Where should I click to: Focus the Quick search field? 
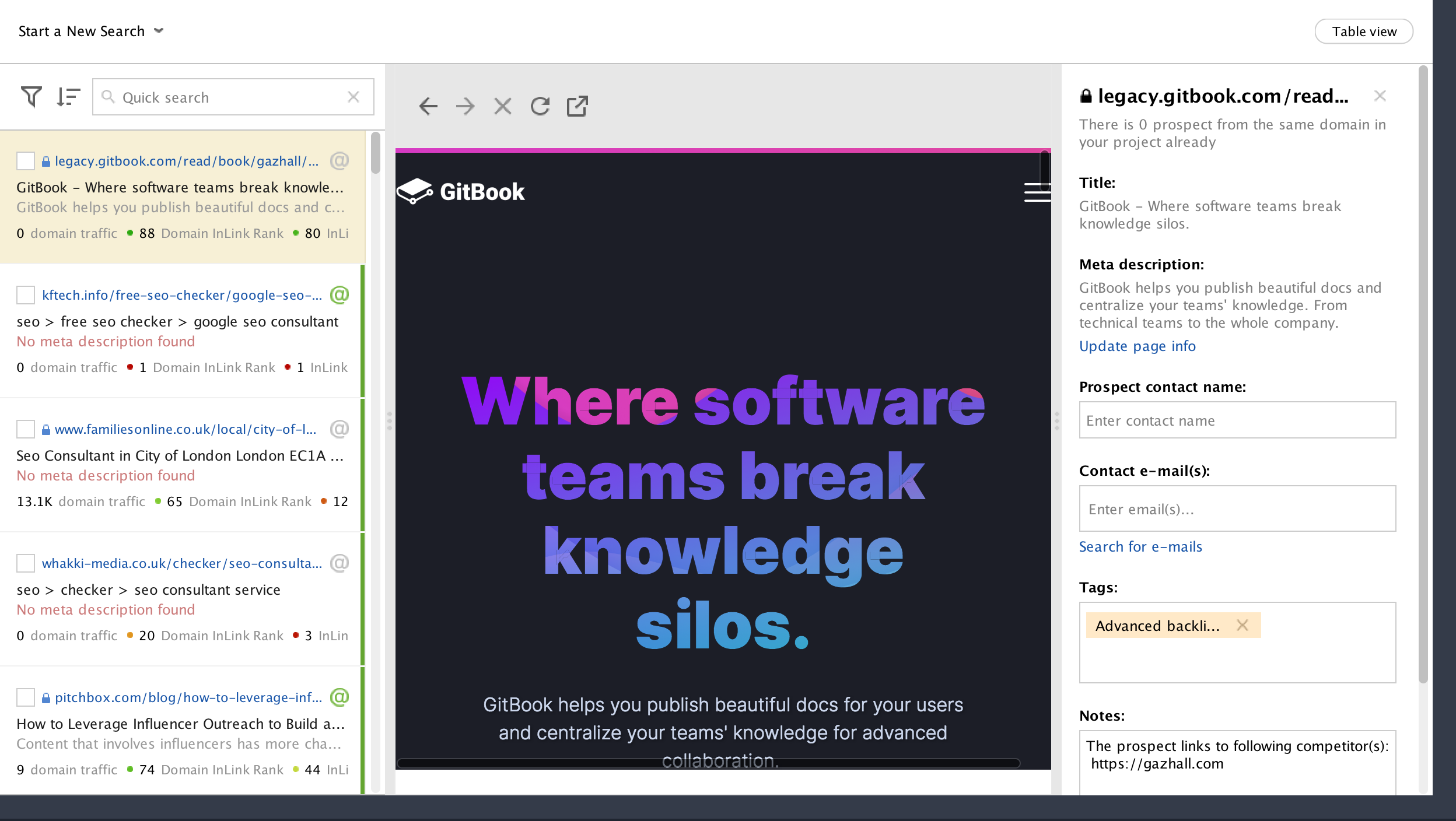[x=233, y=97]
